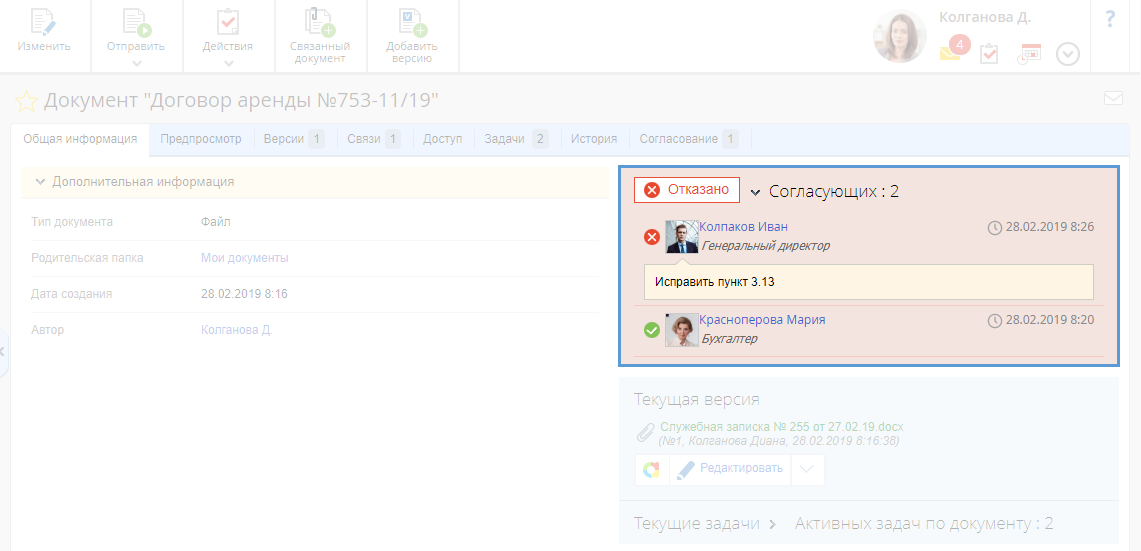The image size is (1141, 551).
Task: Open the messages envelope with badge 4
Action: click(955, 49)
